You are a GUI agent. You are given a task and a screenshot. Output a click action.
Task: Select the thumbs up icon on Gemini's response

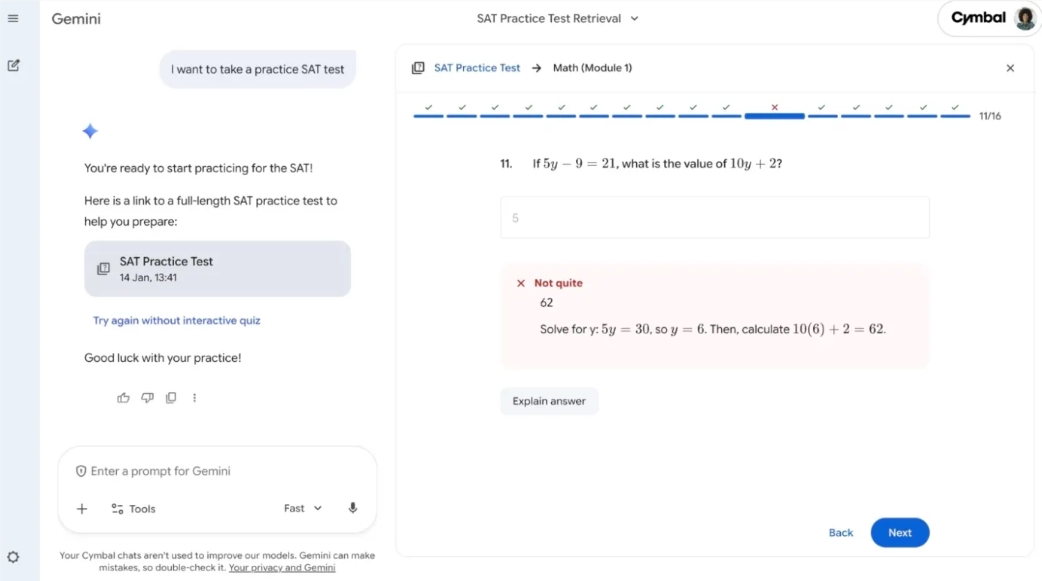coord(123,397)
